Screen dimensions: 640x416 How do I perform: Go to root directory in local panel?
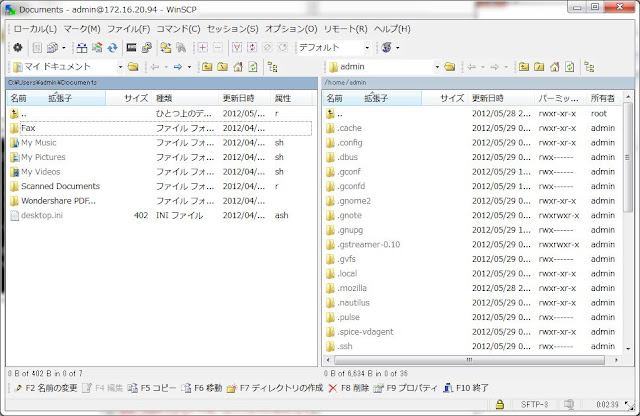222,67
